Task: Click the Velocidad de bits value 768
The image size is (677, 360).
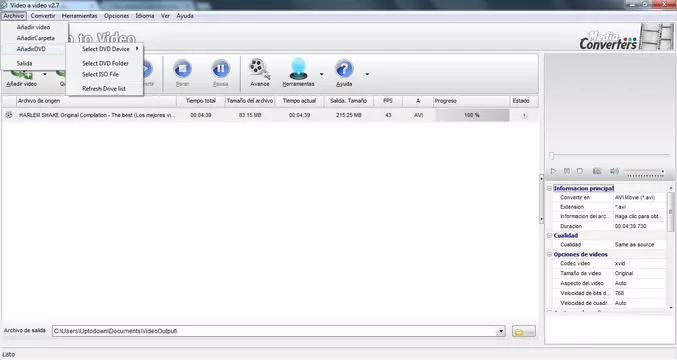Action: click(x=619, y=293)
